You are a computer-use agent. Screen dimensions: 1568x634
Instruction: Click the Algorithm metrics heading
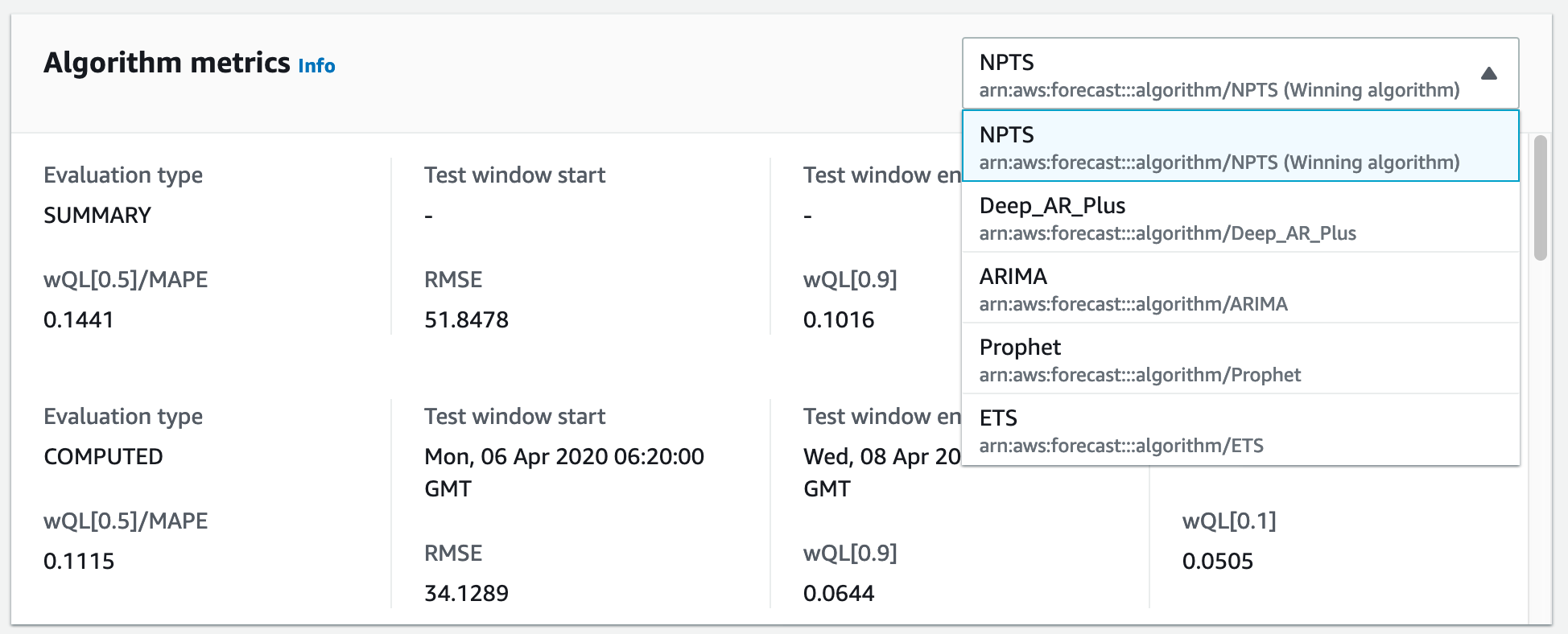167,63
